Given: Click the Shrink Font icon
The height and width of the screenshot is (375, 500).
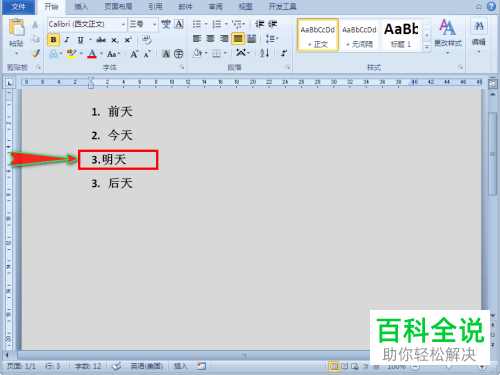Looking at the screenshot, I should tap(147, 54).
